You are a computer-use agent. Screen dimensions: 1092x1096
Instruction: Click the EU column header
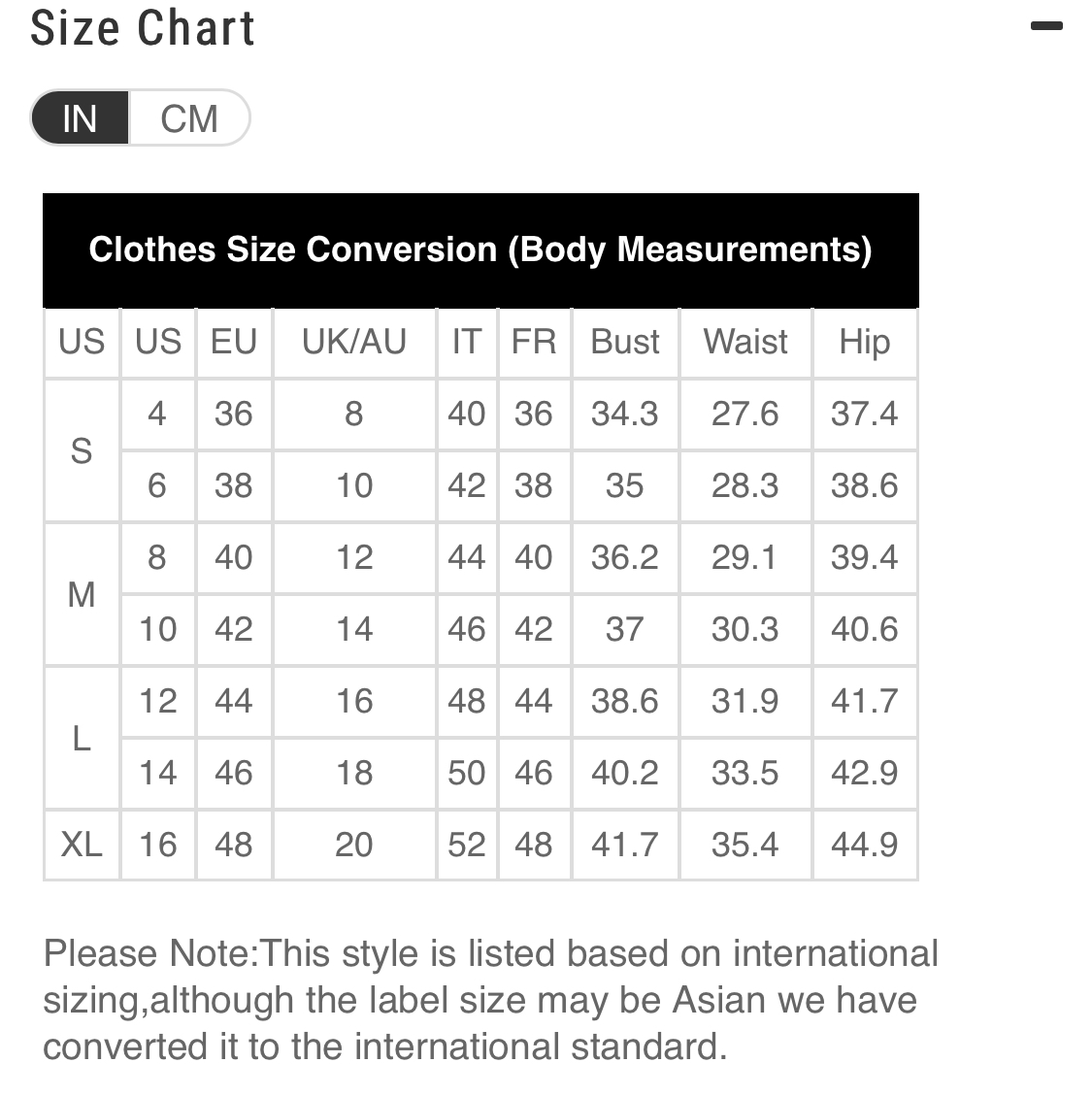click(234, 343)
